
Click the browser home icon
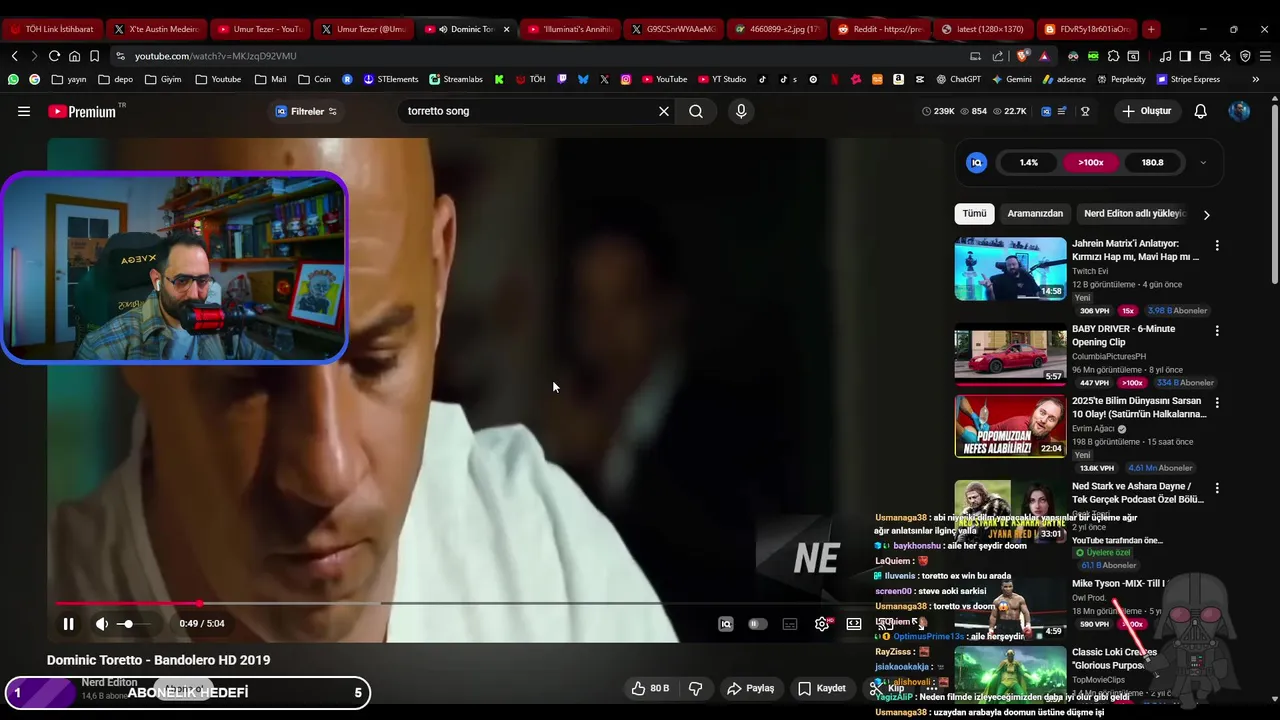pos(74,56)
